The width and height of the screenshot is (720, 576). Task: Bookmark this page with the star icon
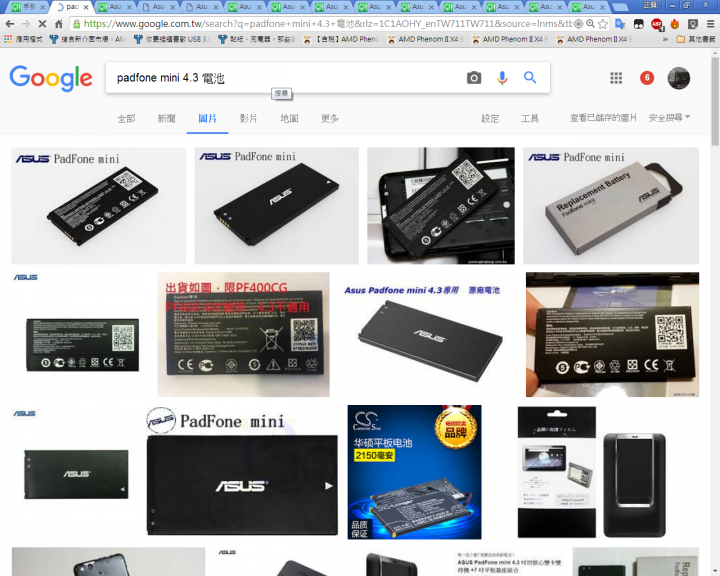tap(603, 24)
